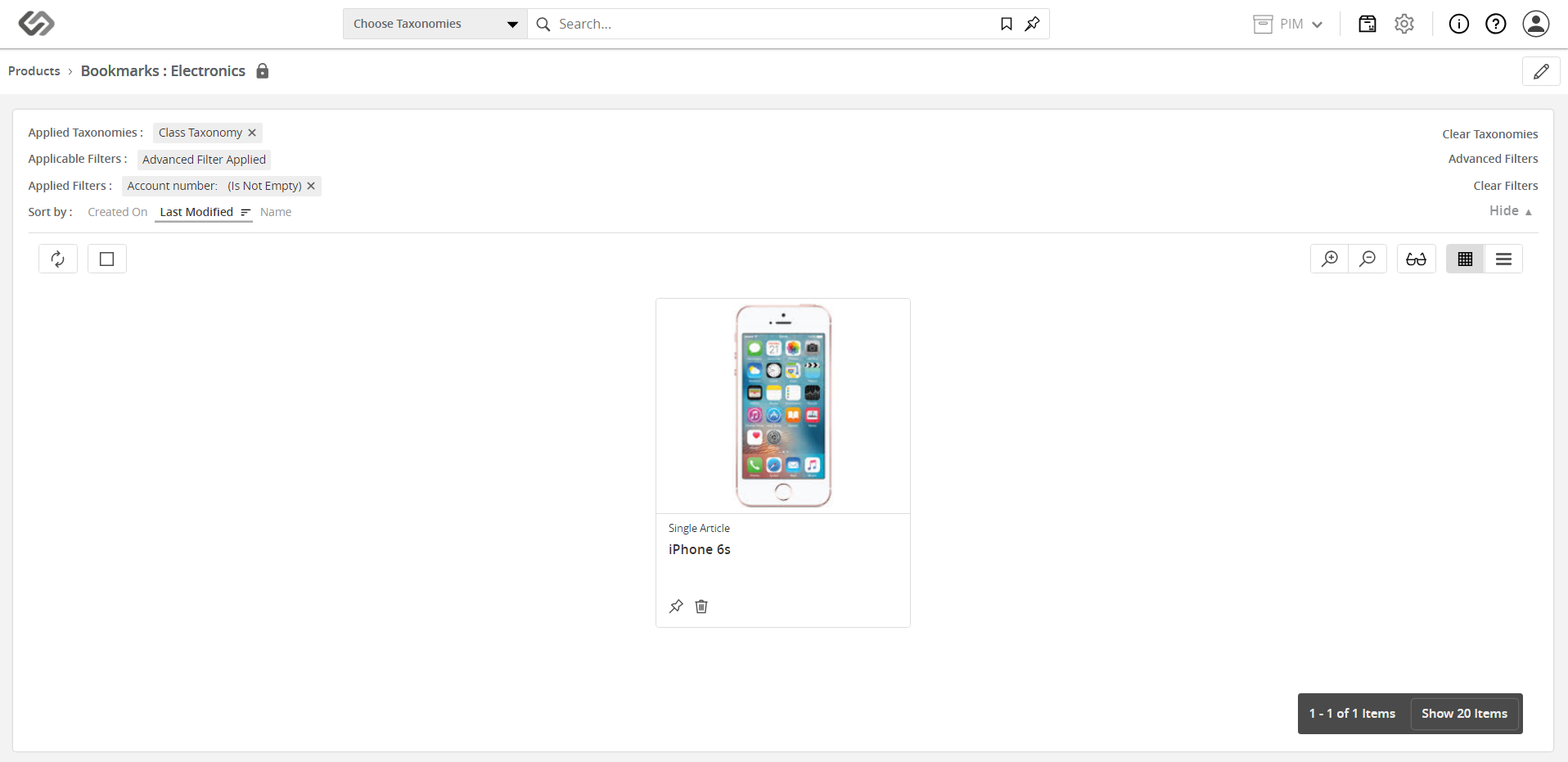Remove the Class Taxonomy tag
The width and height of the screenshot is (1568, 762).
252,133
